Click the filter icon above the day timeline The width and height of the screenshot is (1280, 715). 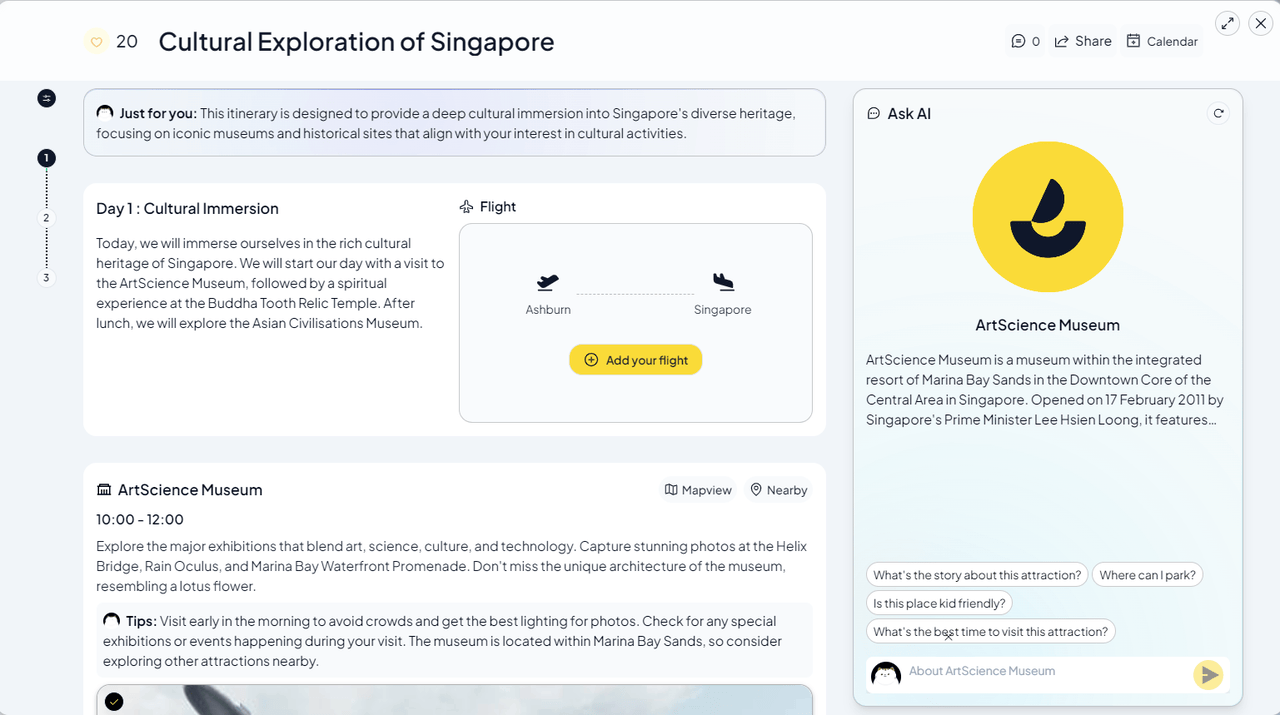tap(46, 98)
